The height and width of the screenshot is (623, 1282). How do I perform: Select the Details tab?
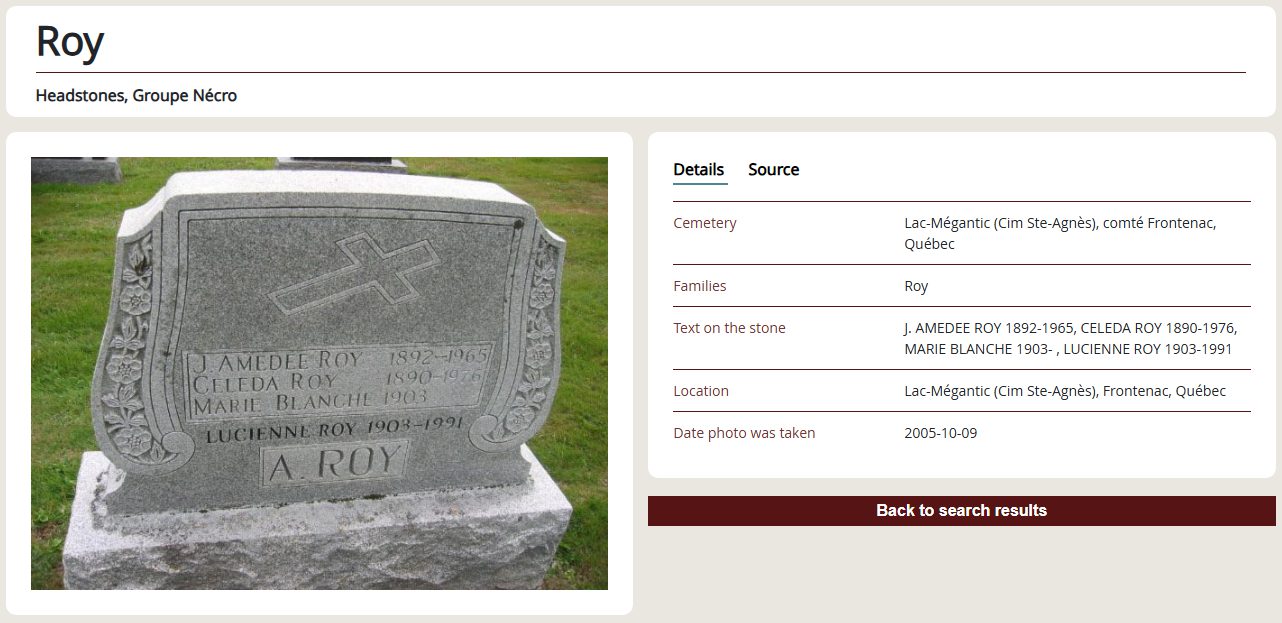[x=698, y=169]
